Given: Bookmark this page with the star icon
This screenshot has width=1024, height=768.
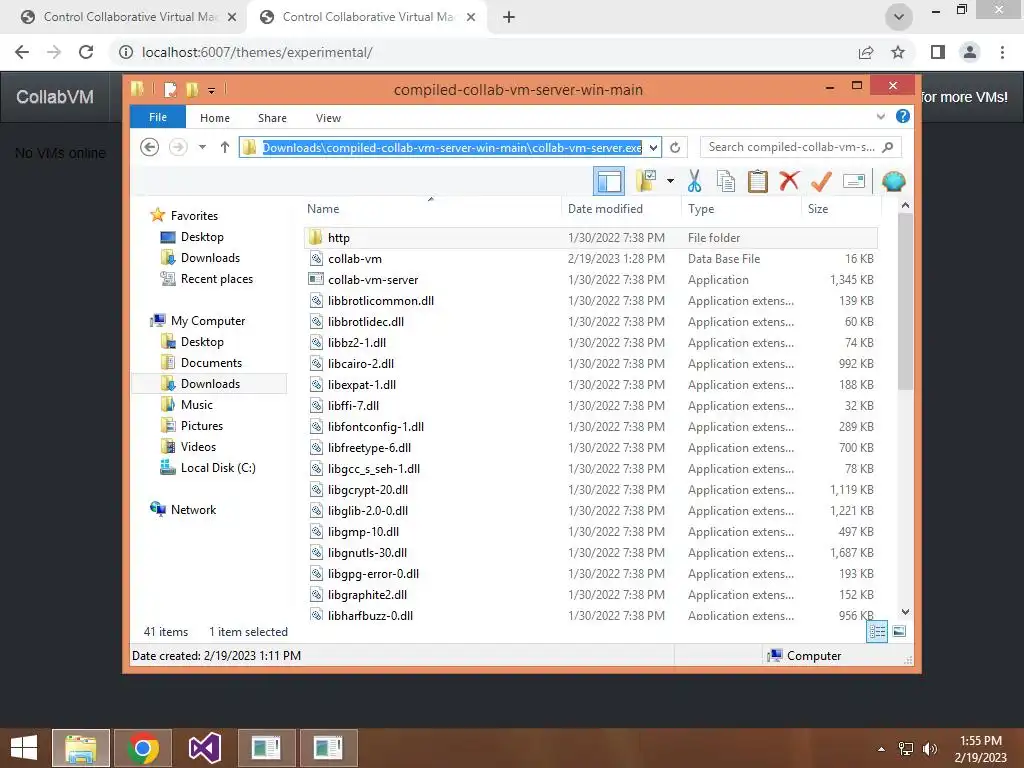Looking at the screenshot, I should point(898,52).
